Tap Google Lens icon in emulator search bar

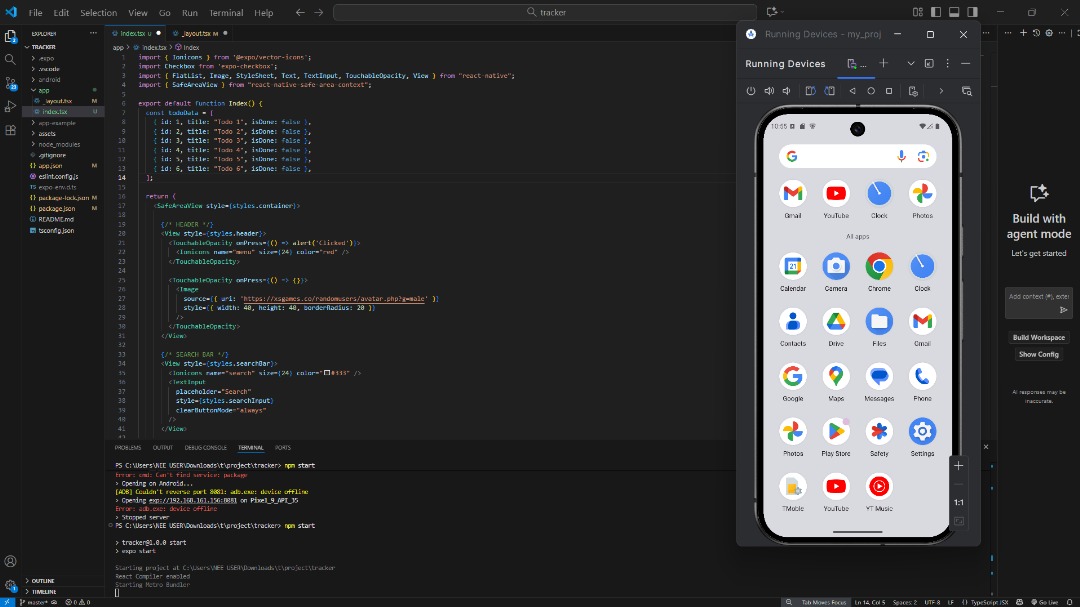(x=923, y=156)
